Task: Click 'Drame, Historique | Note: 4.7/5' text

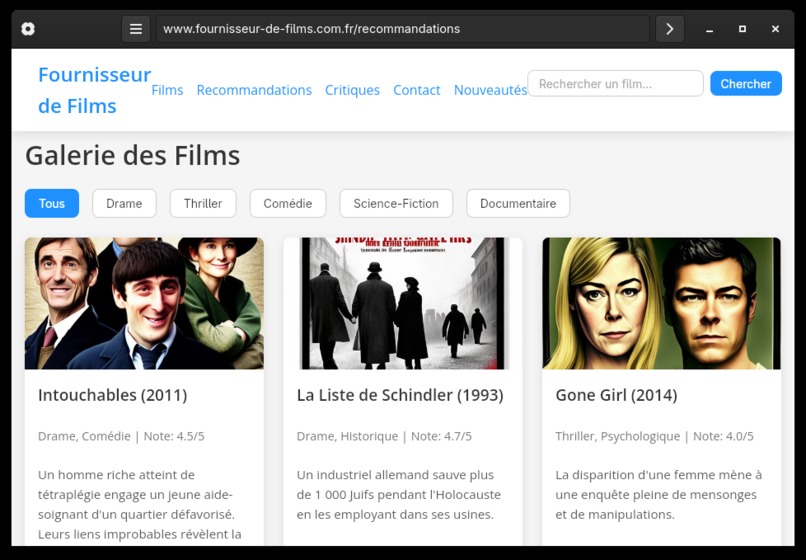Action: click(384, 436)
